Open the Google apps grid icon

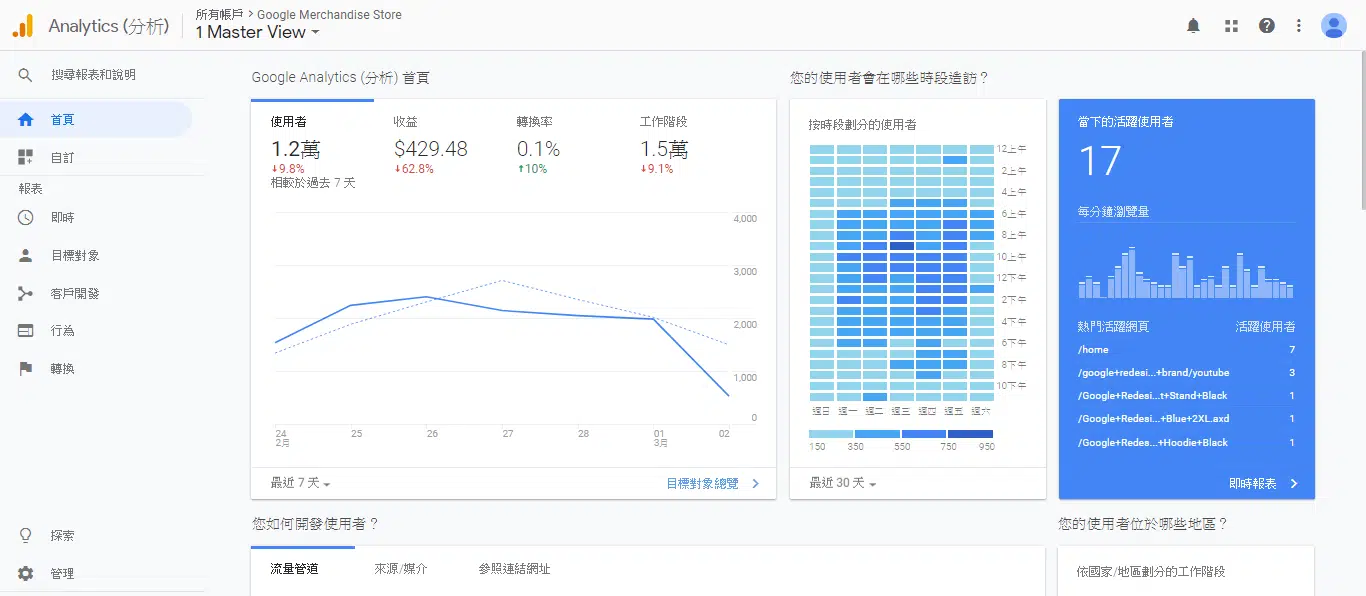click(x=1231, y=26)
